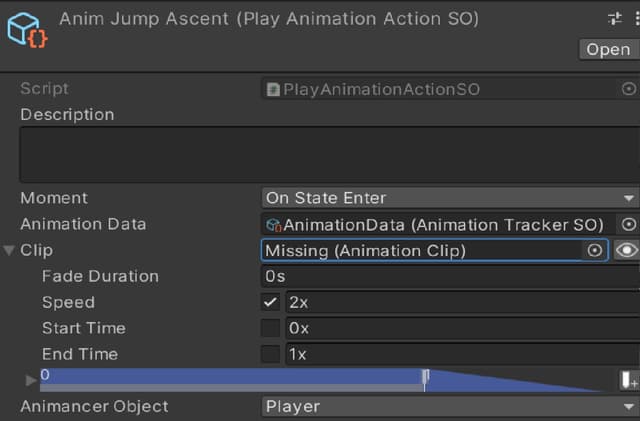Enable the Start Time checkbox
The width and height of the screenshot is (640, 421).
point(270,328)
